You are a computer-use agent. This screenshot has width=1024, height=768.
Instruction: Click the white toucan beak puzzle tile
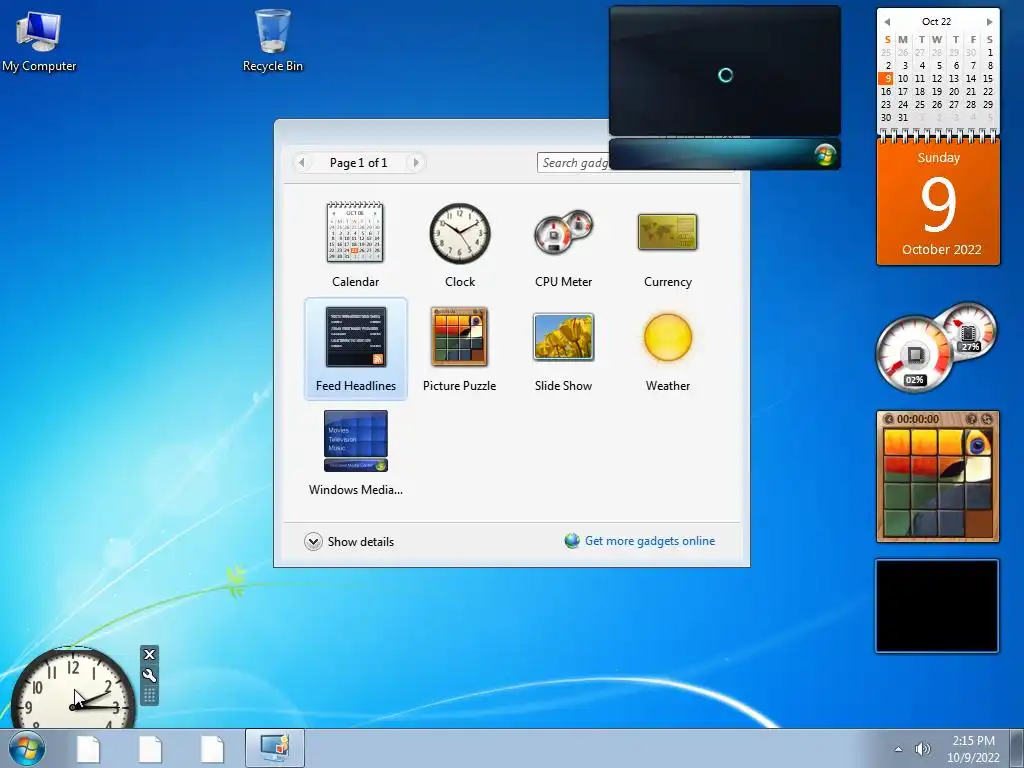[979, 469]
